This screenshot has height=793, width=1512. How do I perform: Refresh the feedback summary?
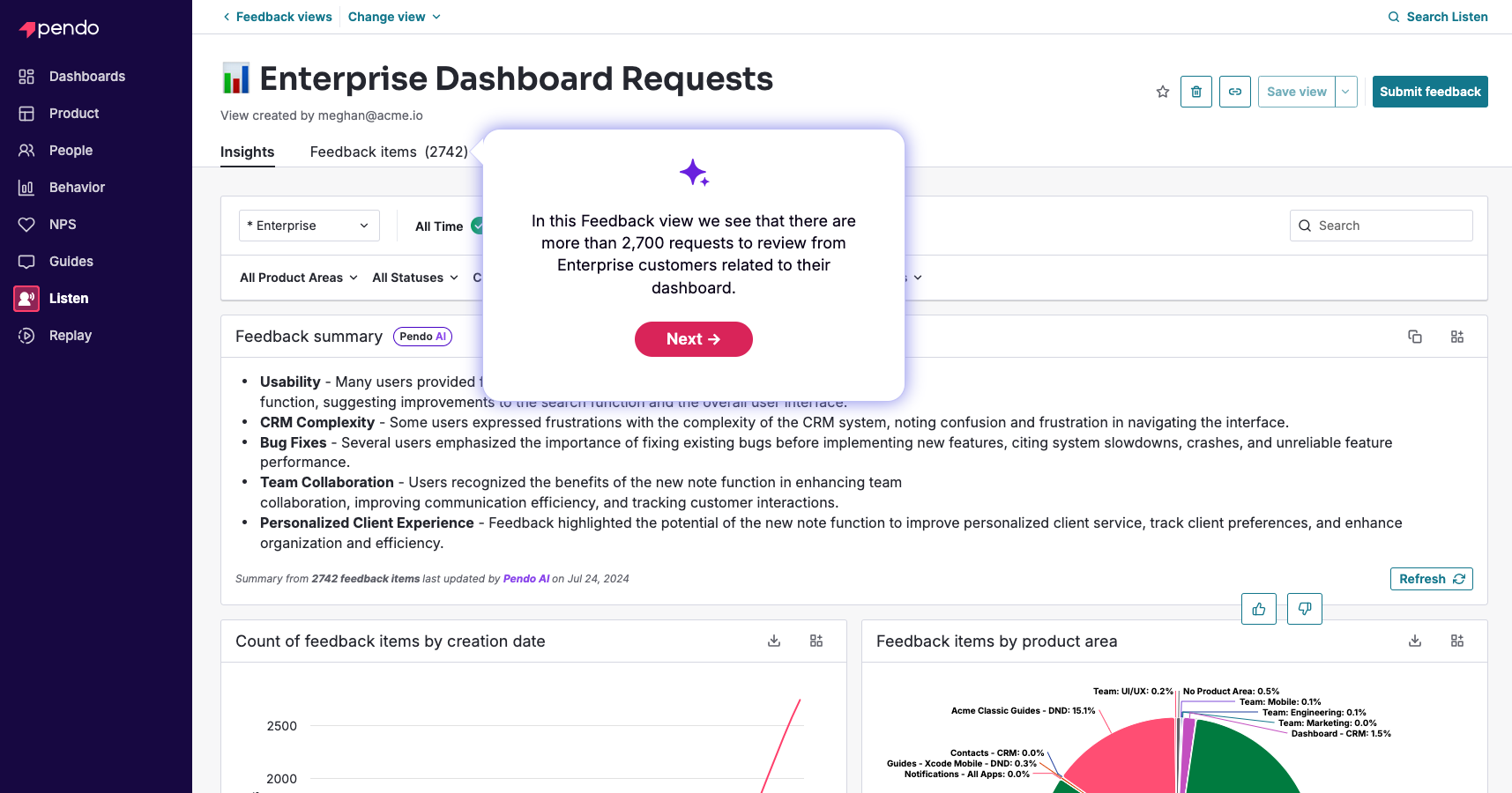[x=1432, y=579]
